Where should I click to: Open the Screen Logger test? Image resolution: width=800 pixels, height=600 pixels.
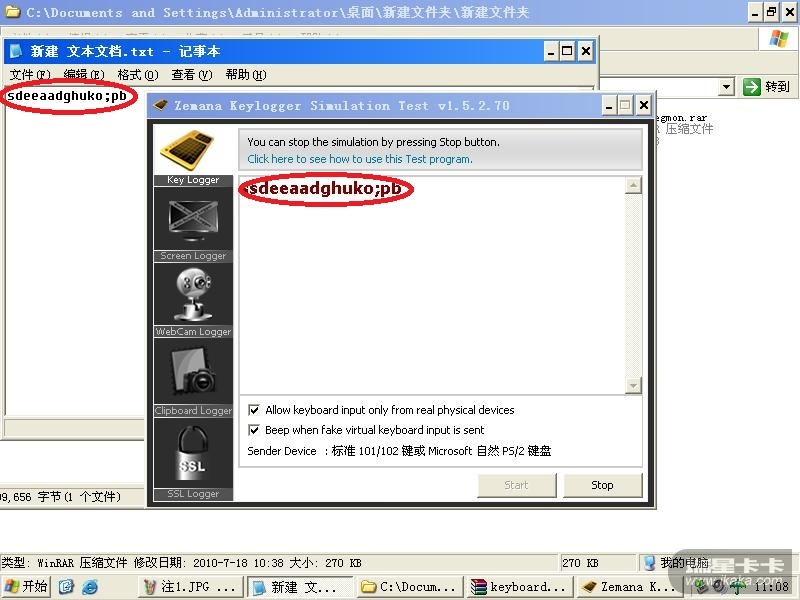[193, 224]
